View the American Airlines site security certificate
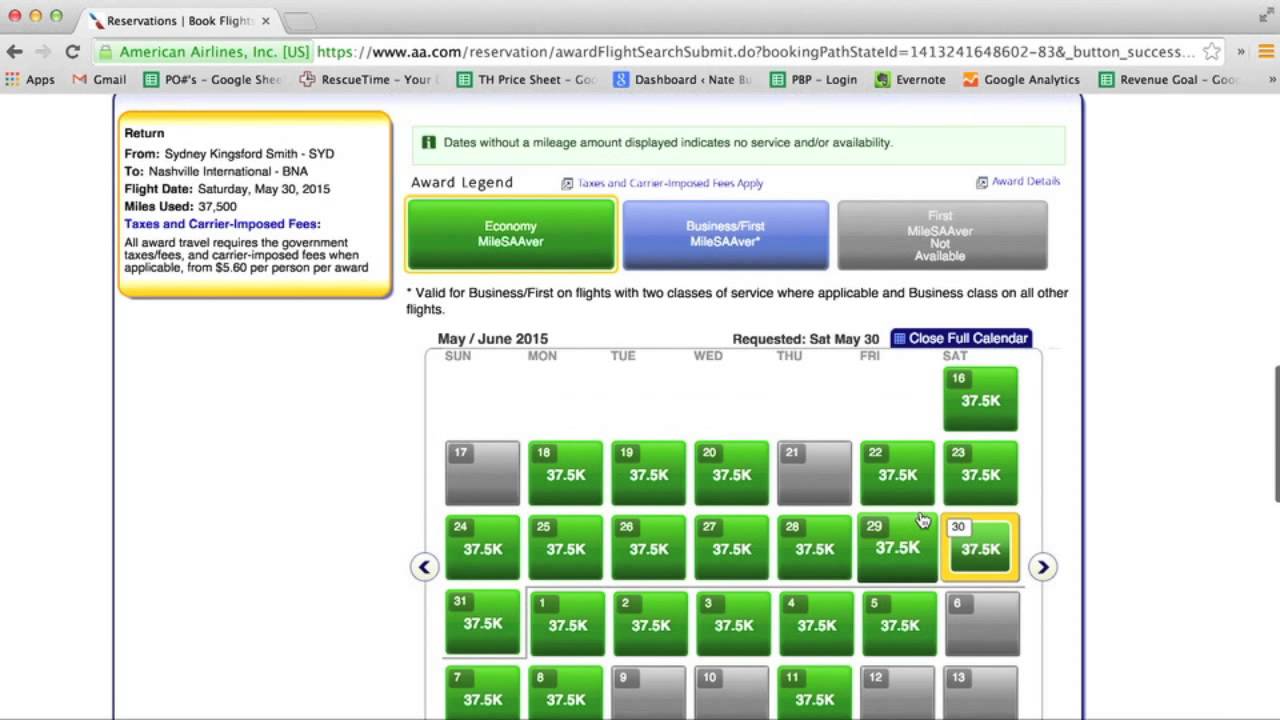The width and height of the screenshot is (1280, 720). [204, 52]
